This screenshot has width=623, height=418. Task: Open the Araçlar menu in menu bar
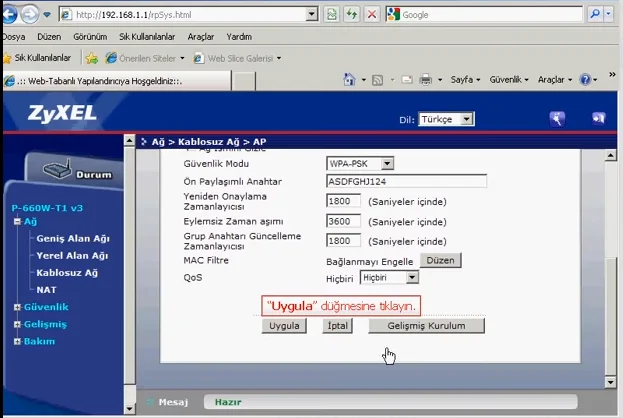(201, 37)
